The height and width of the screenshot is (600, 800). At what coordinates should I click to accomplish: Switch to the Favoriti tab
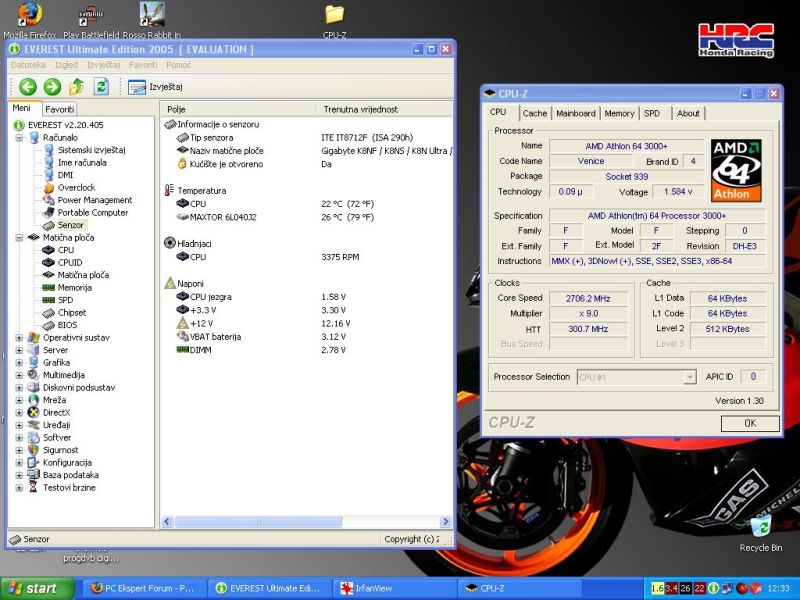click(x=60, y=109)
